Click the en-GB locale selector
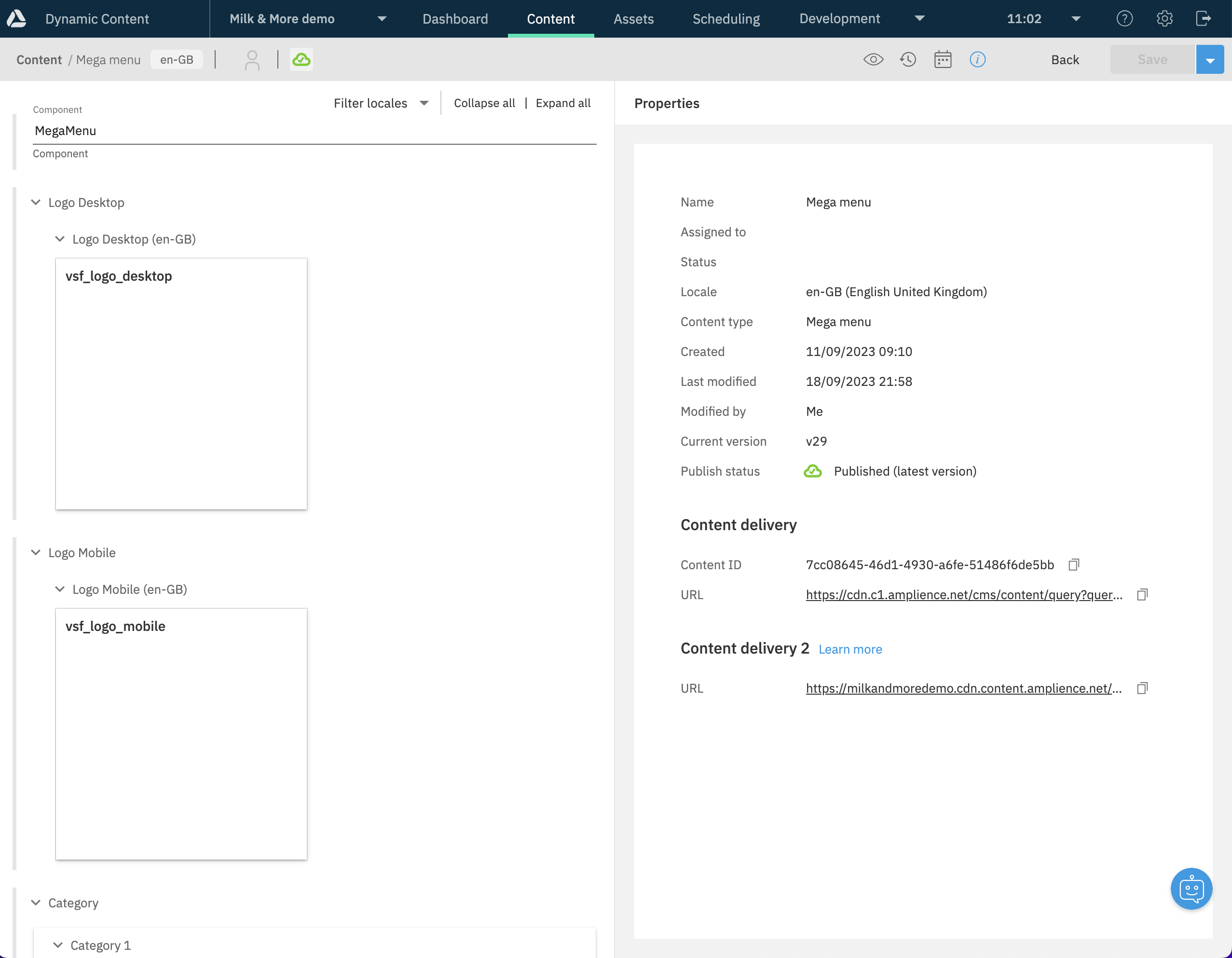The image size is (1232, 958). (177, 59)
